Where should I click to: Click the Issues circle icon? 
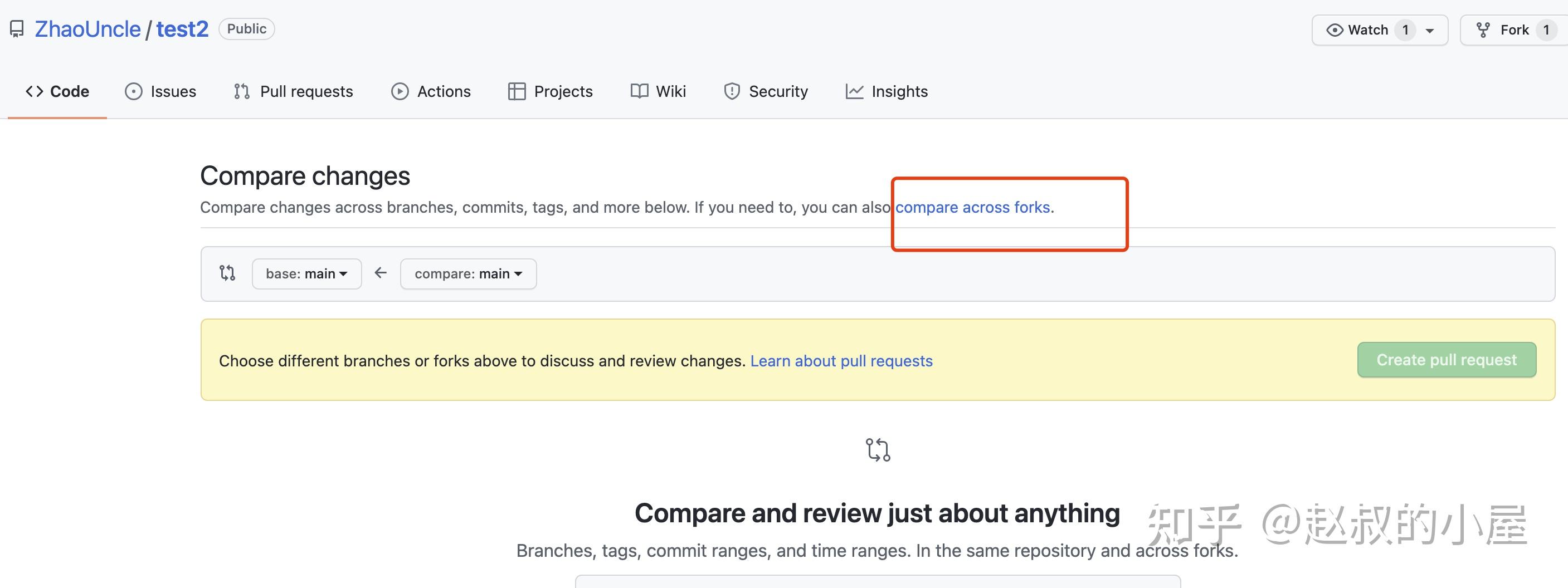(133, 91)
